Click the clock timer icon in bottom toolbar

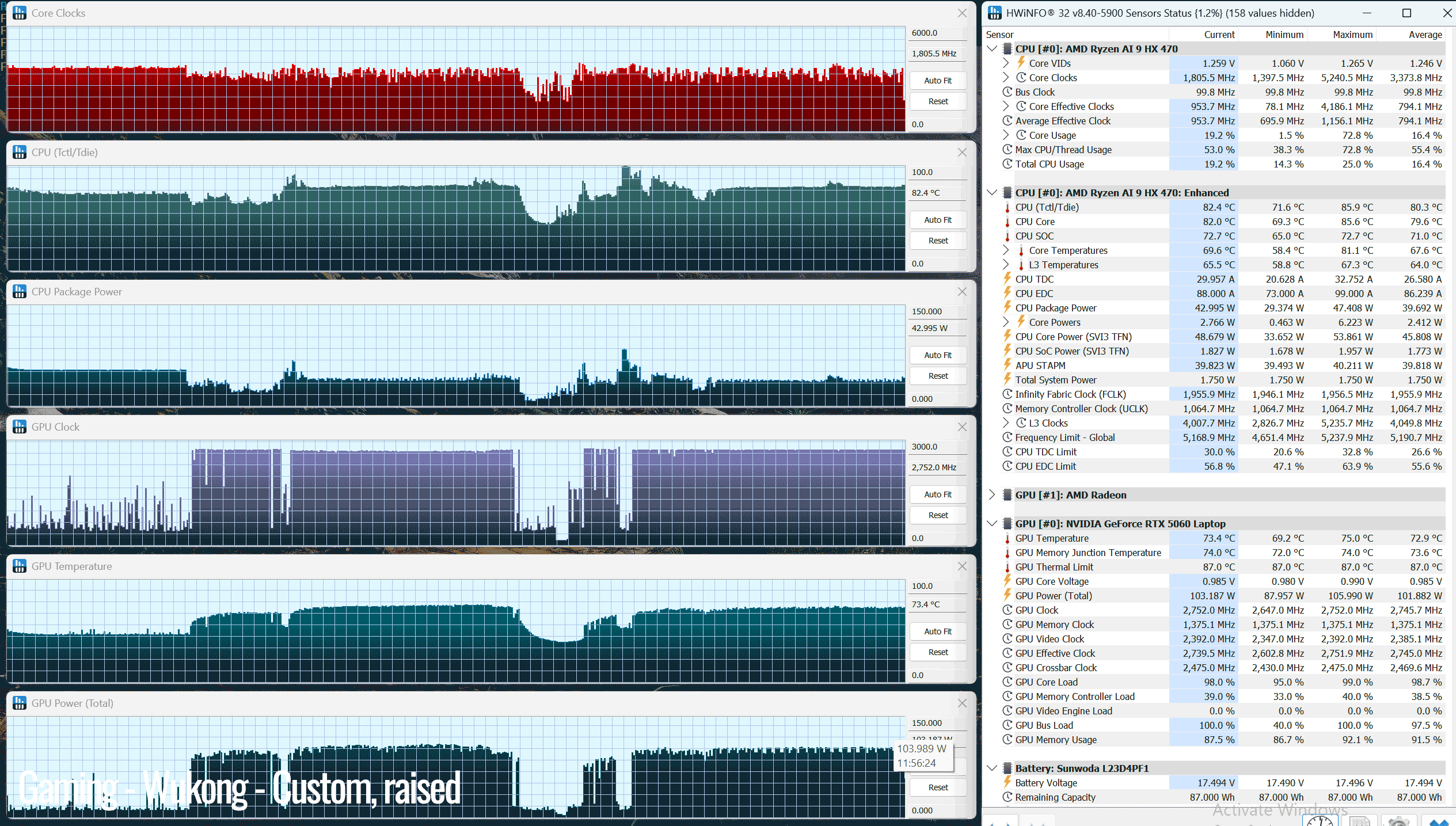click(x=1320, y=821)
